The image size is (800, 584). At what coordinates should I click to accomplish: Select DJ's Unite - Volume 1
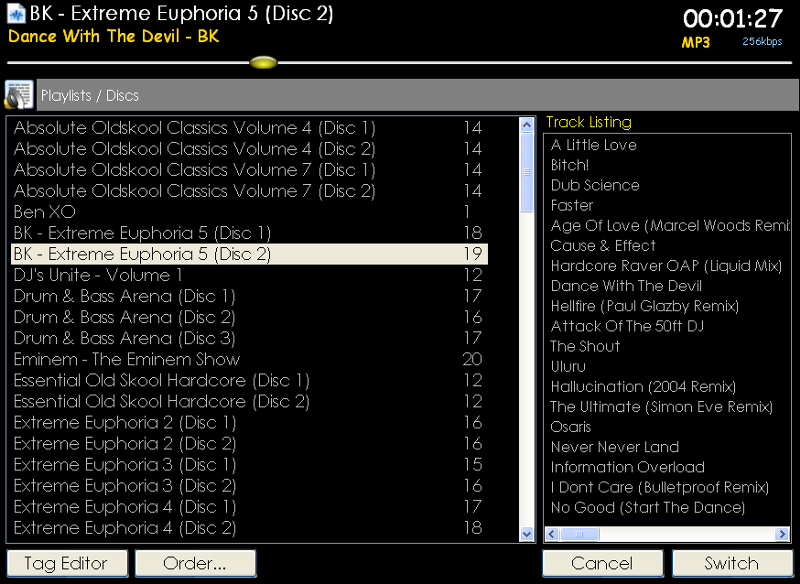(x=249, y=275)
